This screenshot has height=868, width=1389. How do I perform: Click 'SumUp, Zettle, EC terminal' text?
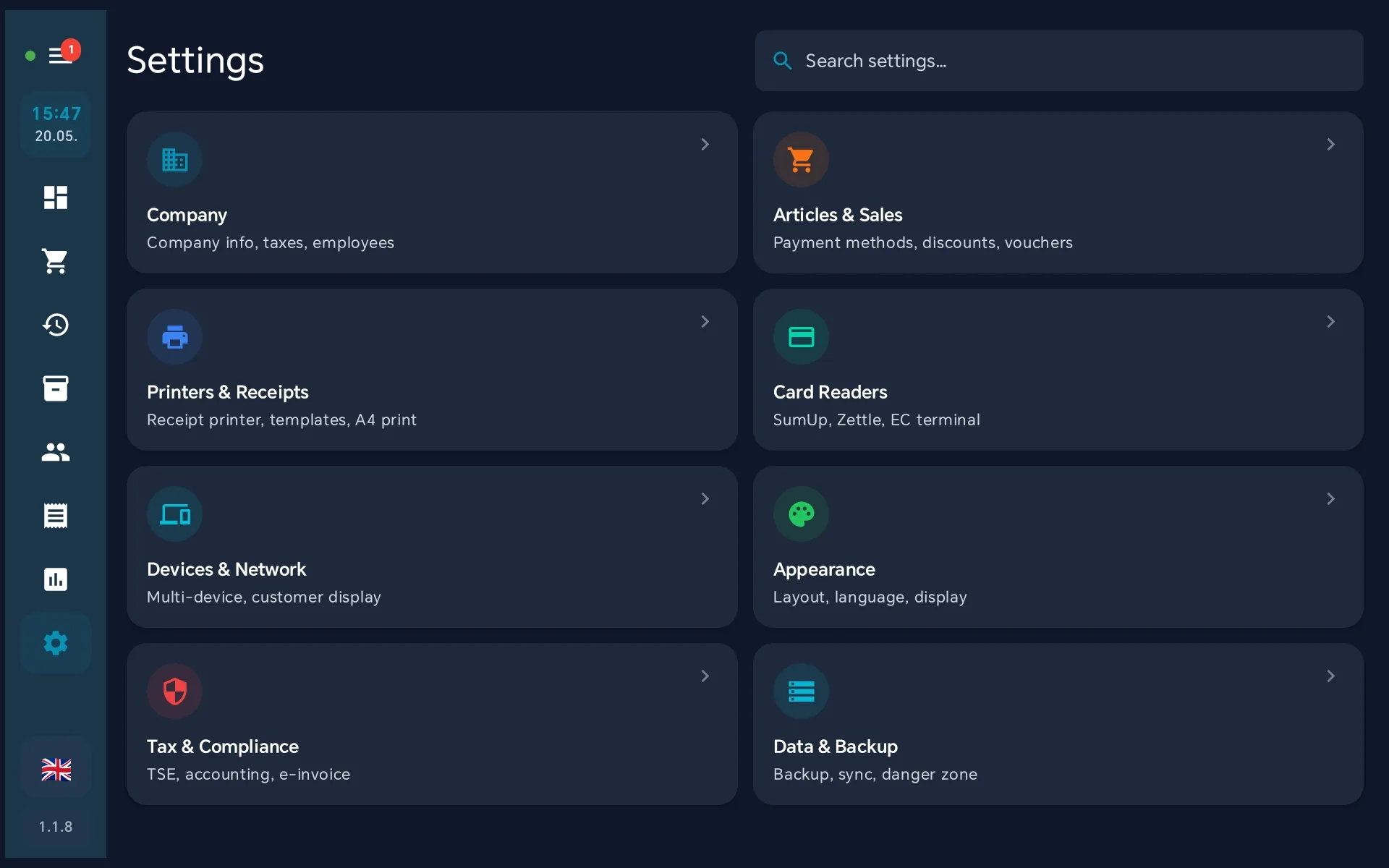coord(877,420)
